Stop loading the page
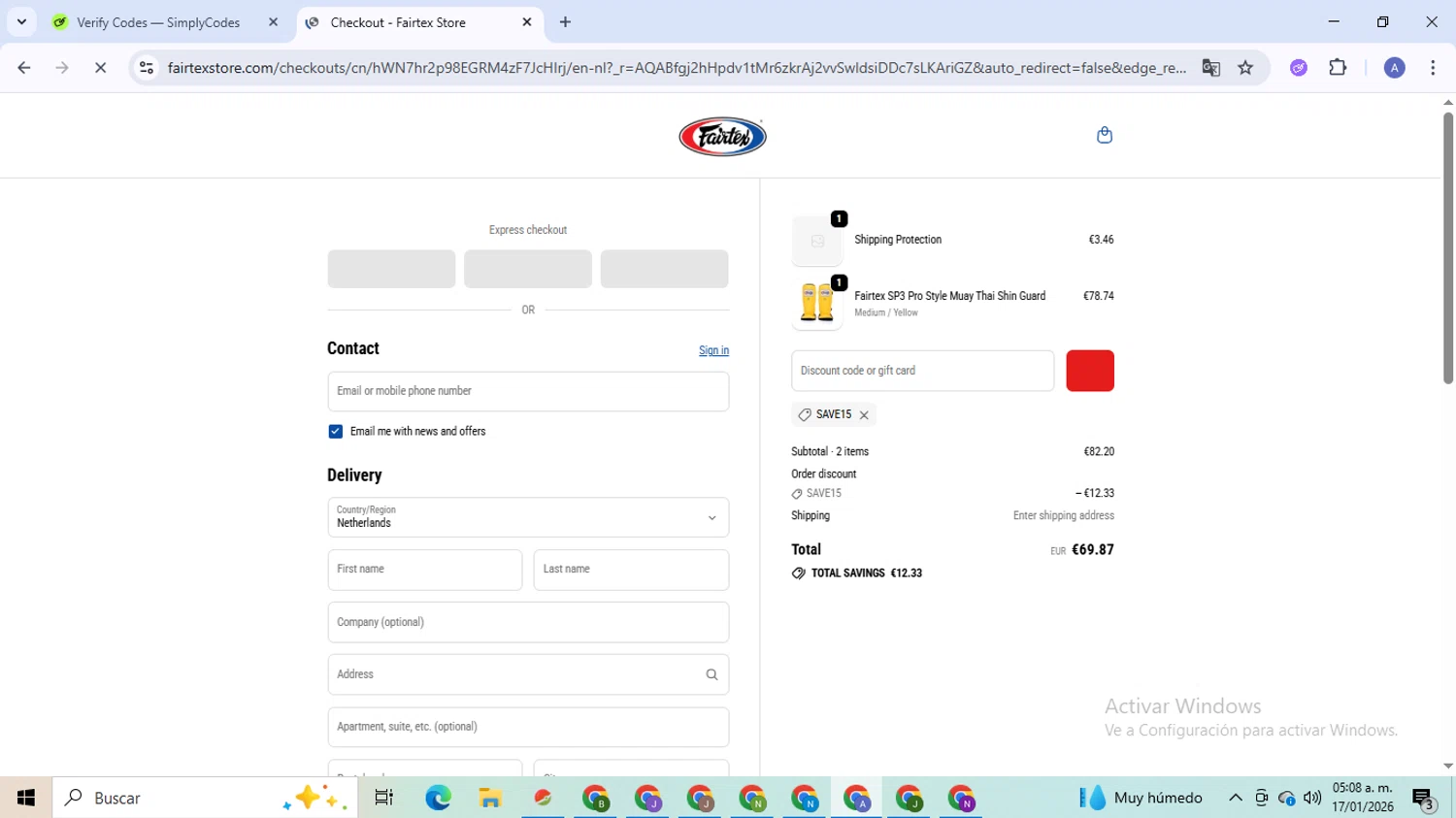 100,68
